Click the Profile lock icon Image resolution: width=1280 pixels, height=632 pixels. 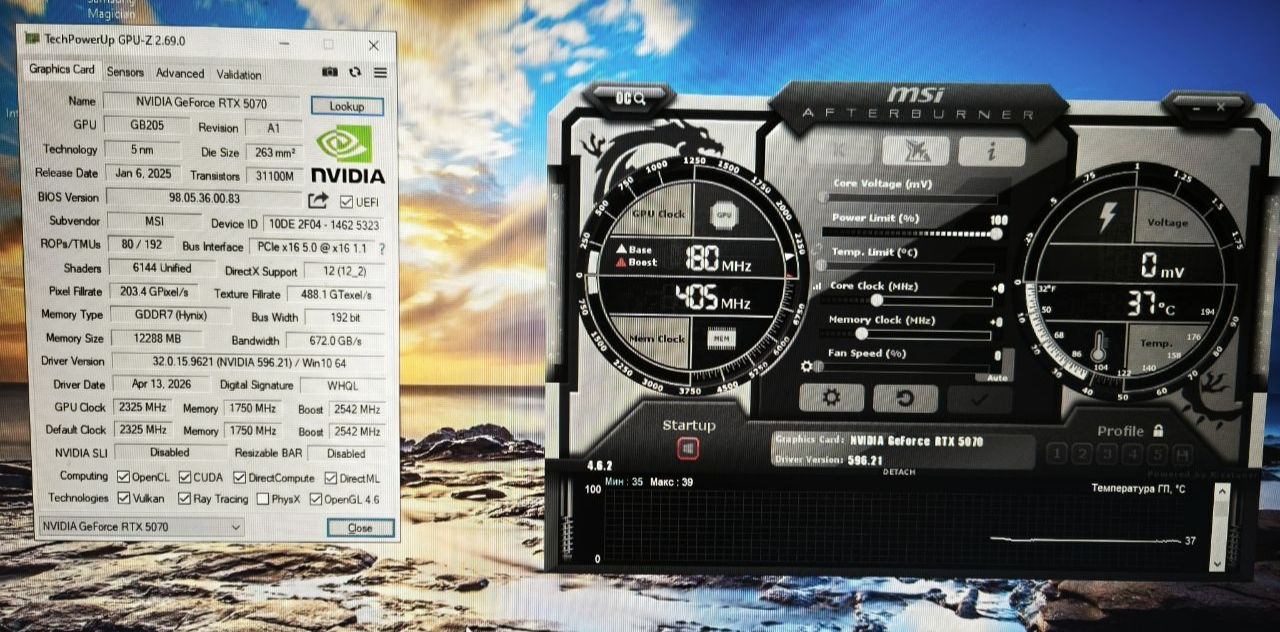tap(1158, 430)
